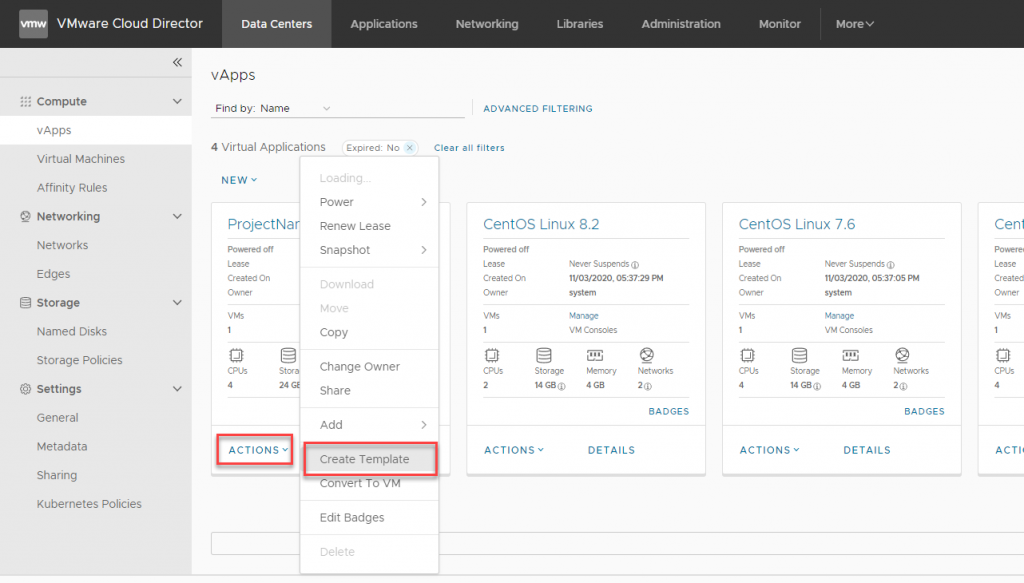Open the Find by Name dropdown
The height and width of the screenshot is (583, 1024).
[x=296, y=108]
